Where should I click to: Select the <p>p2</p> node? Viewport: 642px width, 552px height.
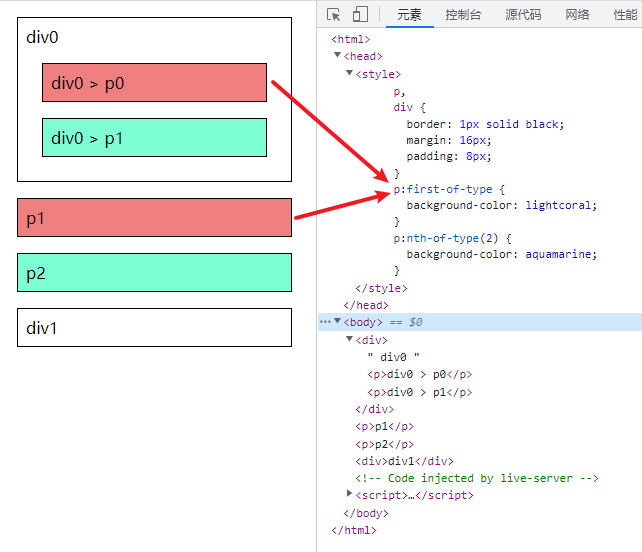384,444
